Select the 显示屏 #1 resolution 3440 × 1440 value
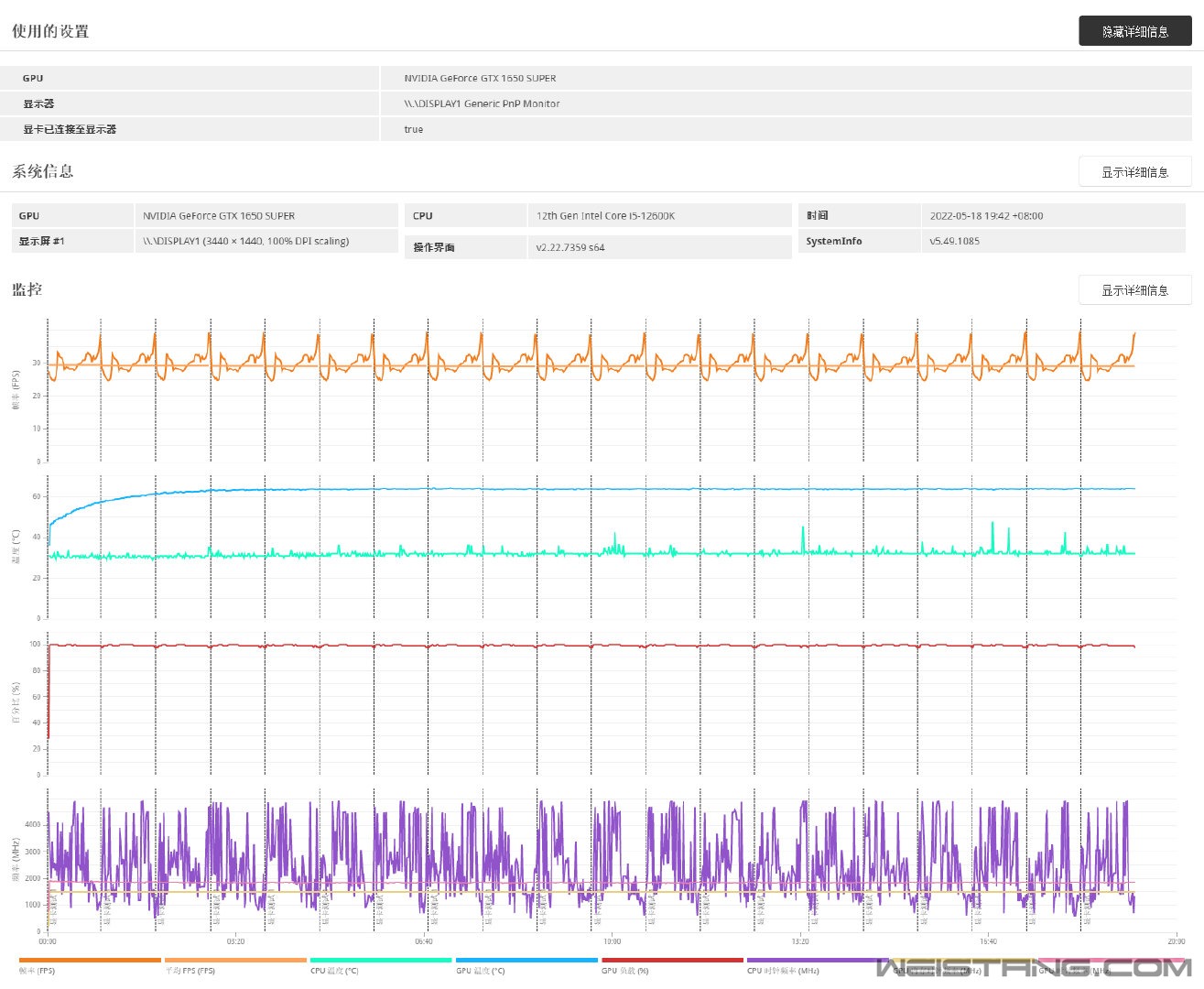The image size is (1204, 989). click(x=245, y=242)
